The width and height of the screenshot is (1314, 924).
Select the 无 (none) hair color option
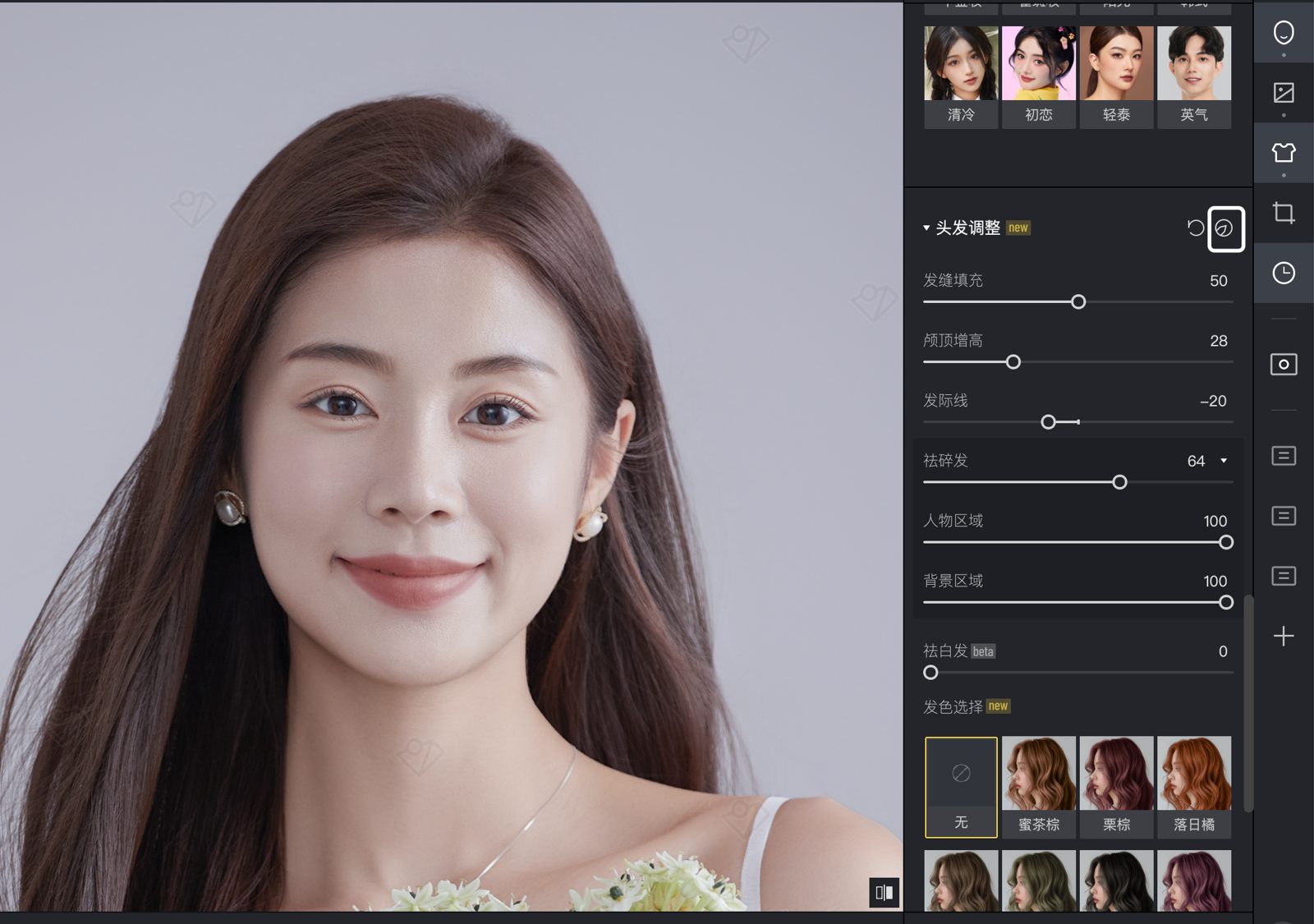pos(961,786)
